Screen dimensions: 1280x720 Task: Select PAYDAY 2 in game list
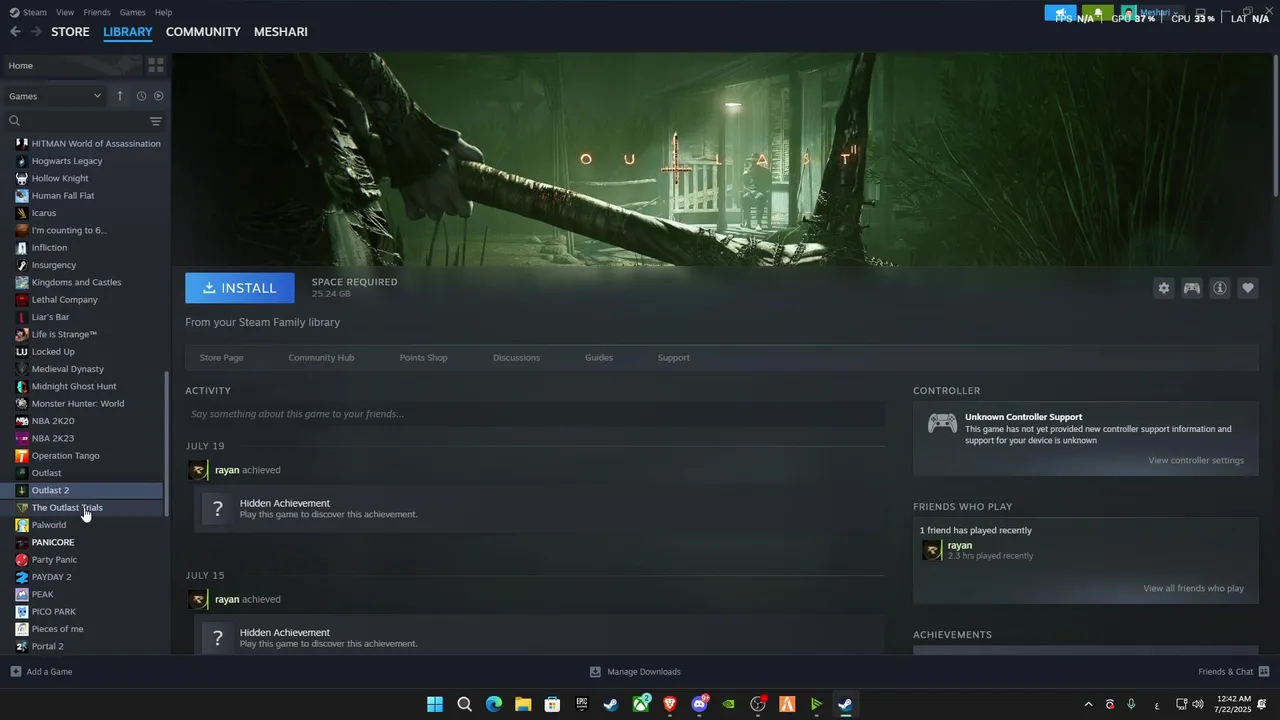pyautogui.click(x=51, y=577)
